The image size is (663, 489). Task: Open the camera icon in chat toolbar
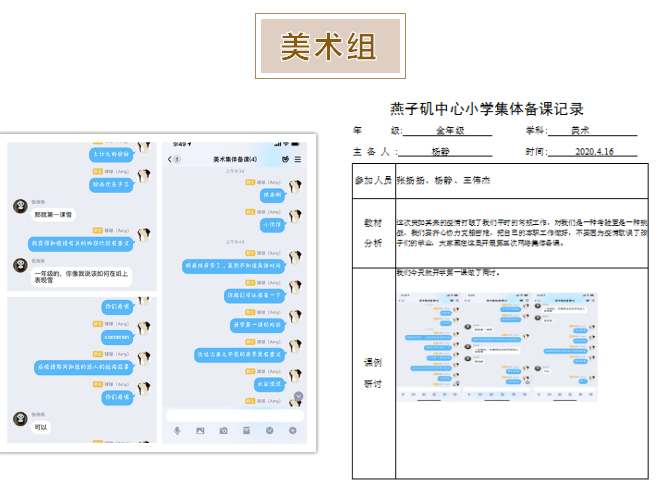click(223, 430)
